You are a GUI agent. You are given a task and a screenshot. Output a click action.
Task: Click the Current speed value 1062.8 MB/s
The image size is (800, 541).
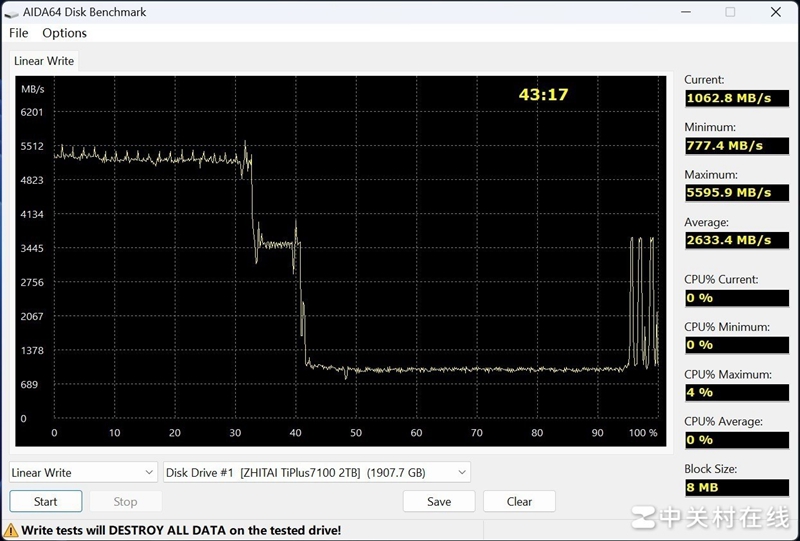pyautogui.click(x=737, y=98)
